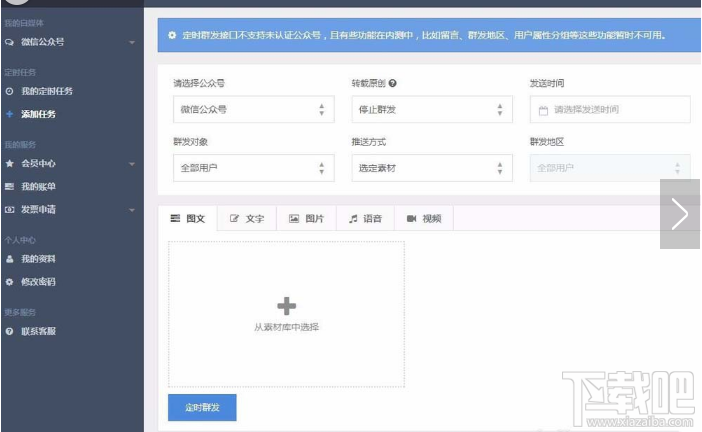Image resolution: width=702 pixels, height=432 pixels.
Task: Click the calendar icon in send time field
Action: (543, 110)
